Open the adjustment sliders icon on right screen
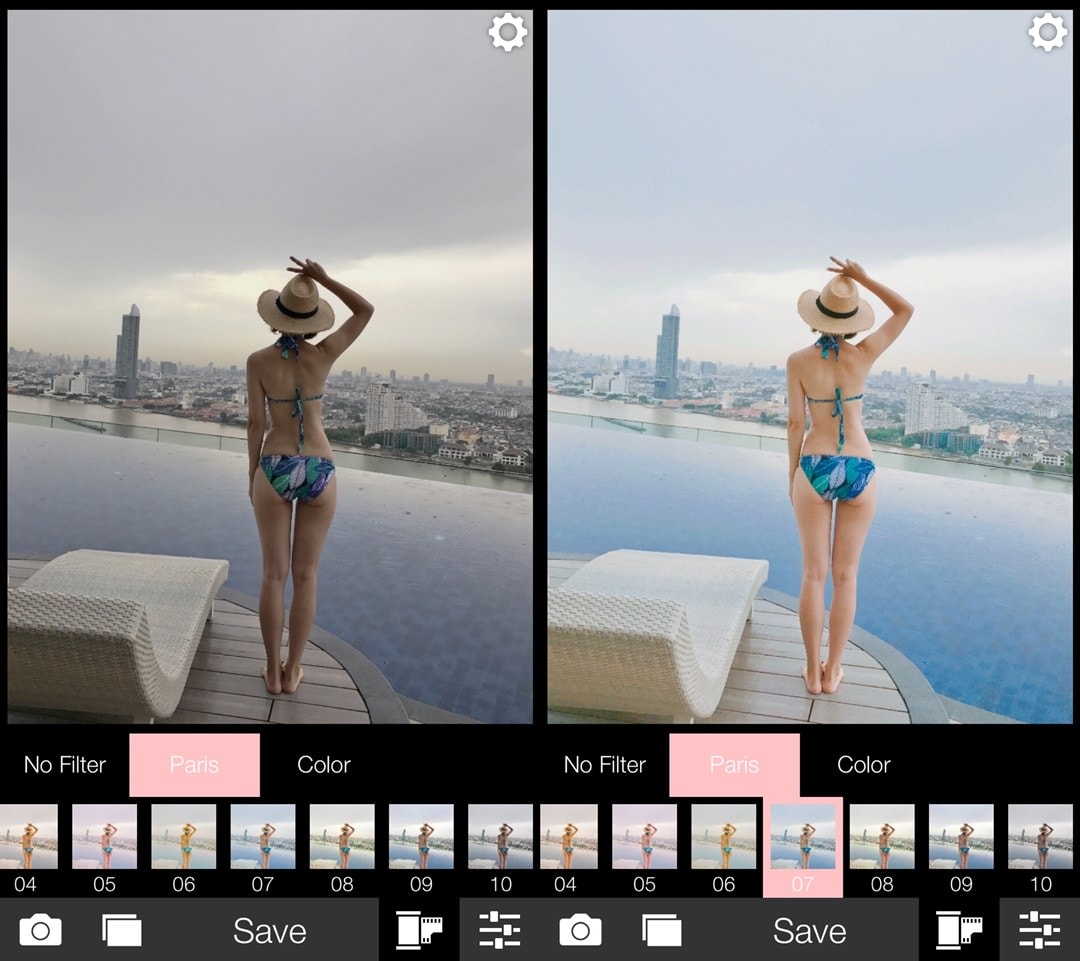The width and height of the screenshot is (1080, 961). pos(1040,931)
